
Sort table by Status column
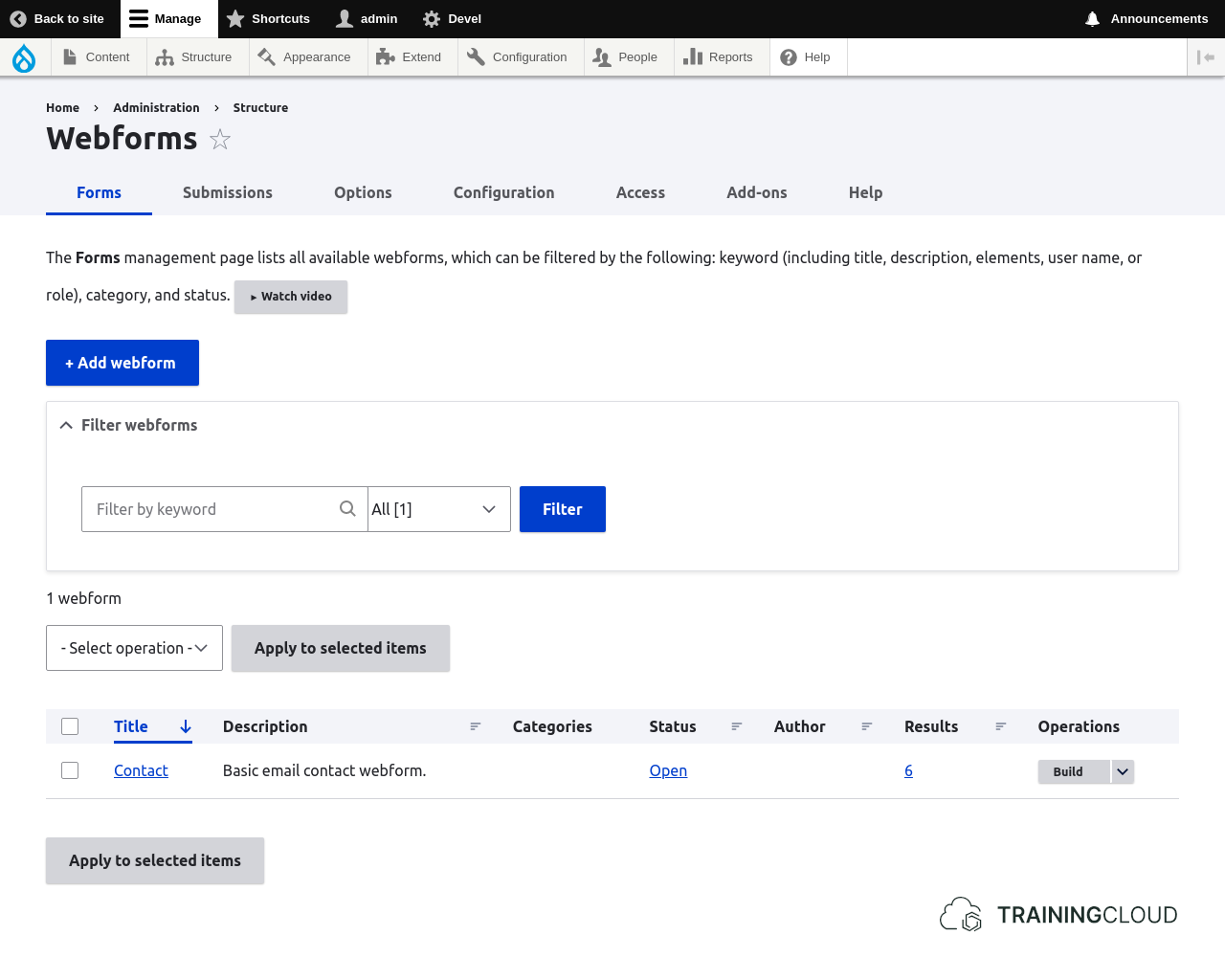click(673, 726)
